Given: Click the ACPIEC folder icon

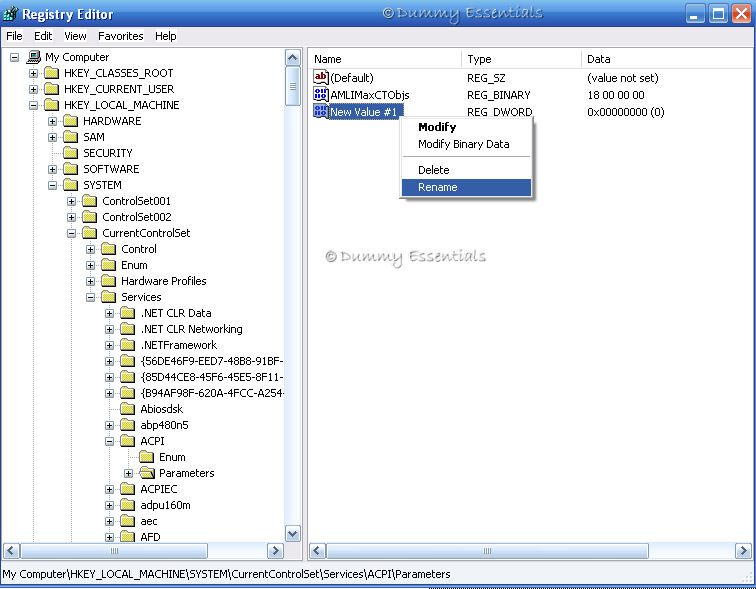Looking at the screenshot, I should pos(128,489).
